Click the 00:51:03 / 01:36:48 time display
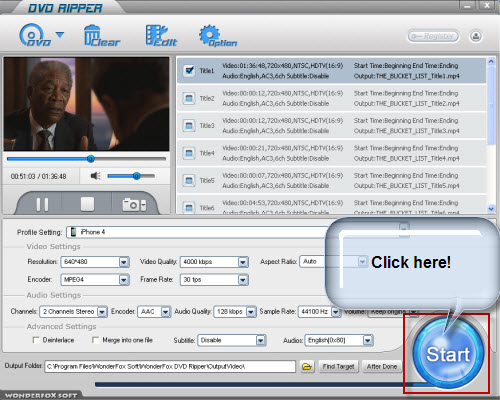Viewport: 500px width, 400px height. pos(38,176)
